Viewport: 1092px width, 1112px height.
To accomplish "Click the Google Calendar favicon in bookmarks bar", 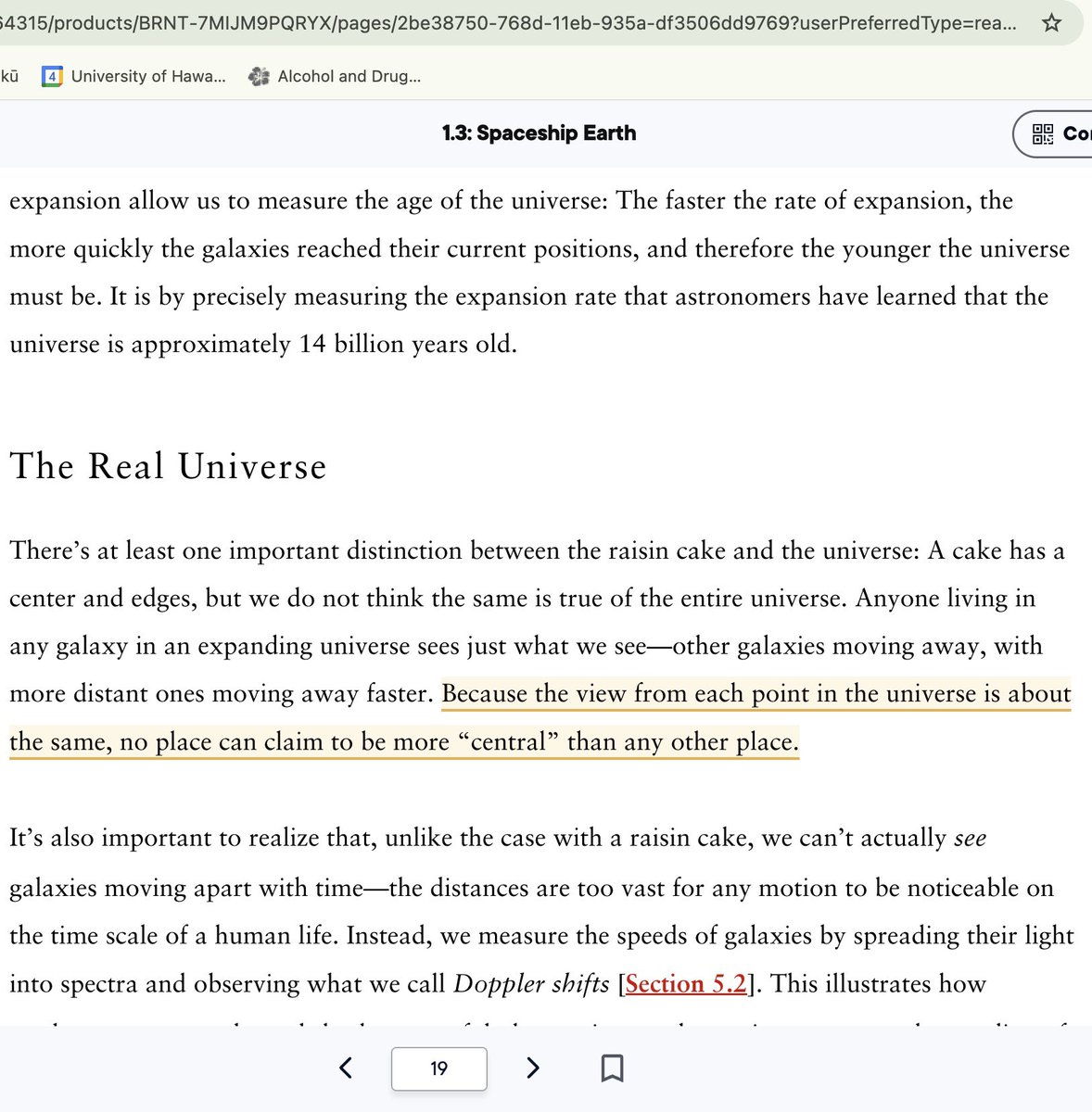I will click(52, 76).
